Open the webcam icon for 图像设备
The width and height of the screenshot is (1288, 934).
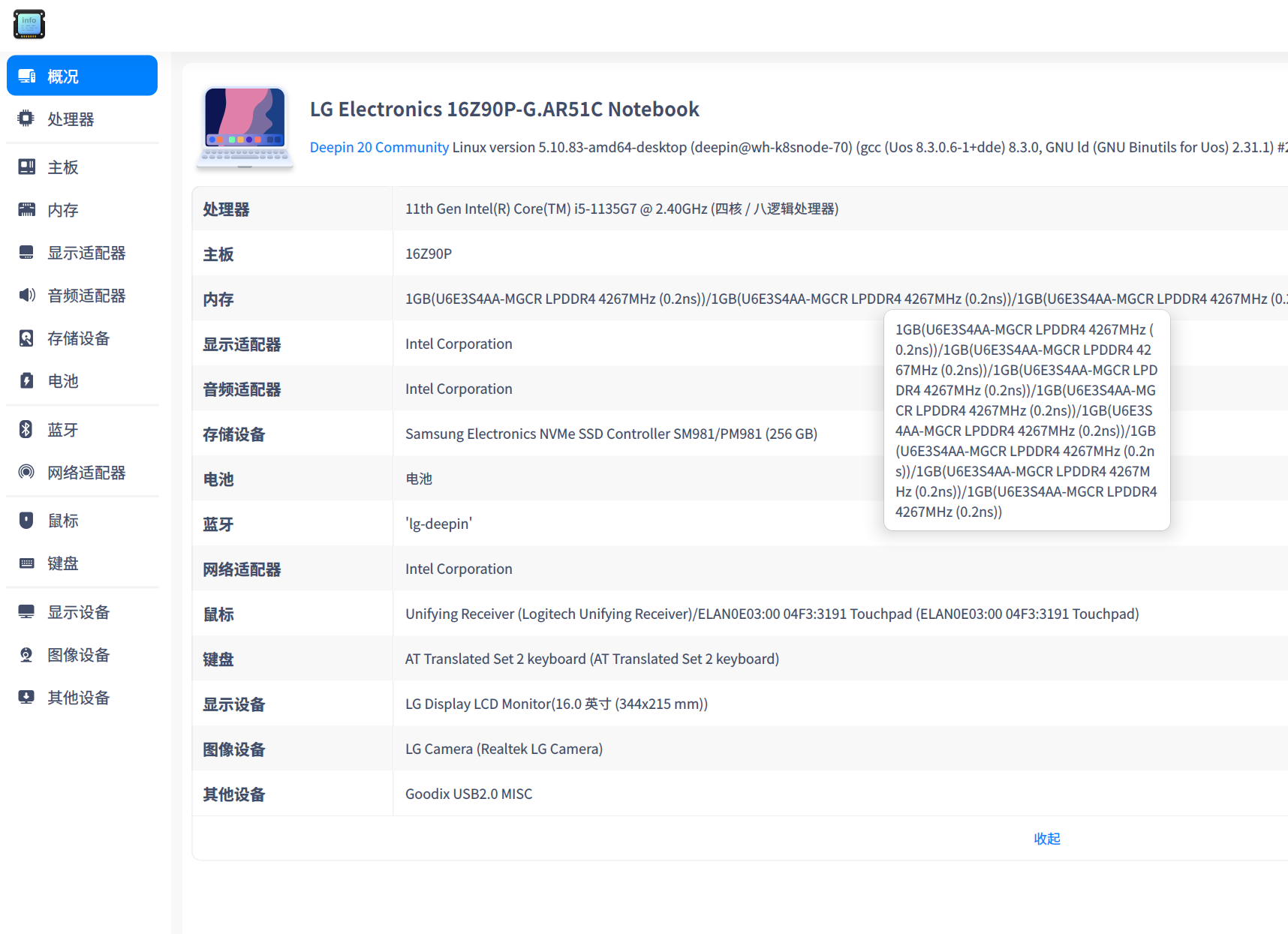tap(27, 654)
